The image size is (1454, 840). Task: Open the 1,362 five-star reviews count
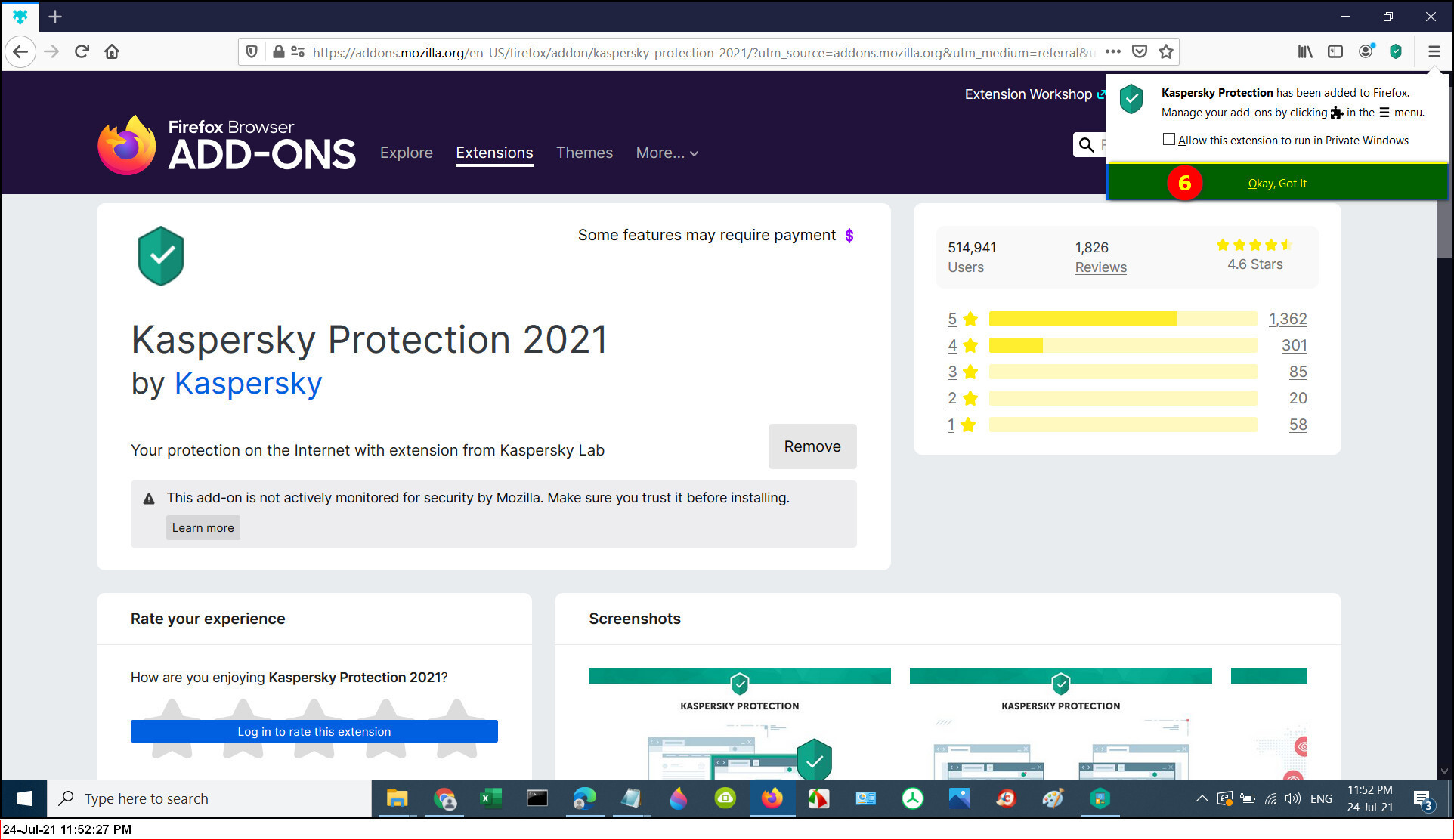[x=1288, y=319]
